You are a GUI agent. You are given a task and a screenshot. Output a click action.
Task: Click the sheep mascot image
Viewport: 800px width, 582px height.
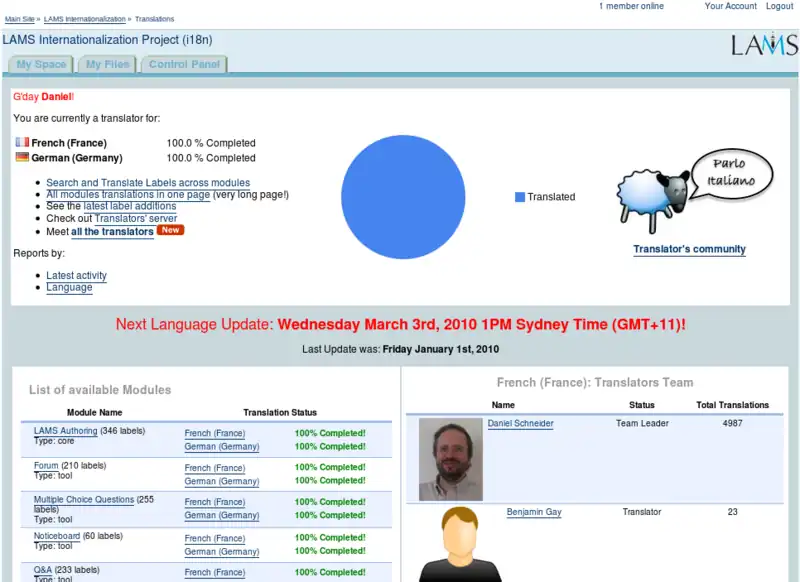tap(652, 194)
